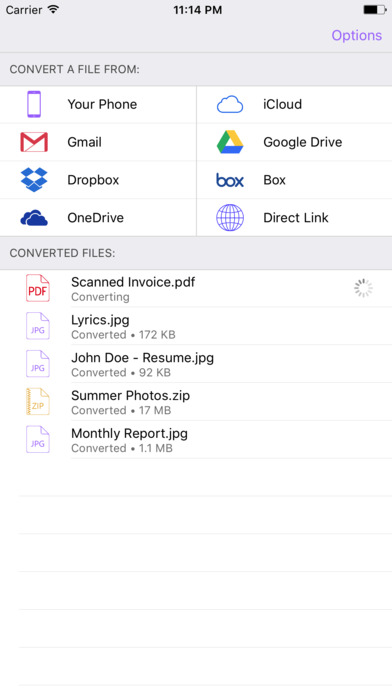Select Google Drive source label

click(303, 142)
